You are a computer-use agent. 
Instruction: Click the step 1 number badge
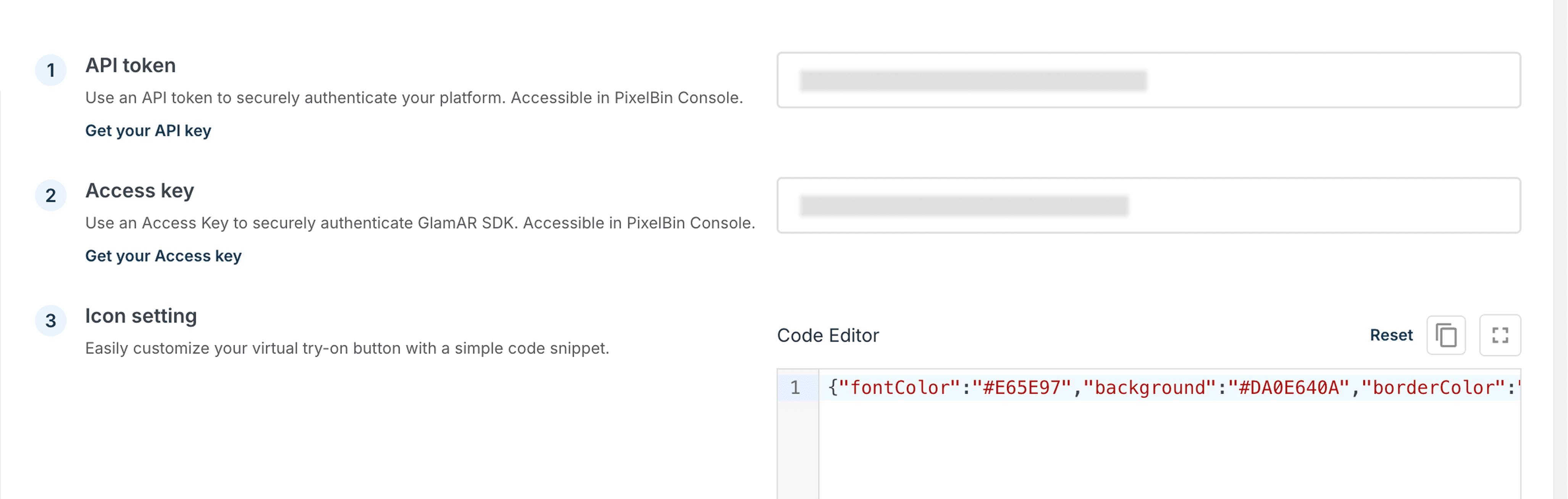pos(50,71)
